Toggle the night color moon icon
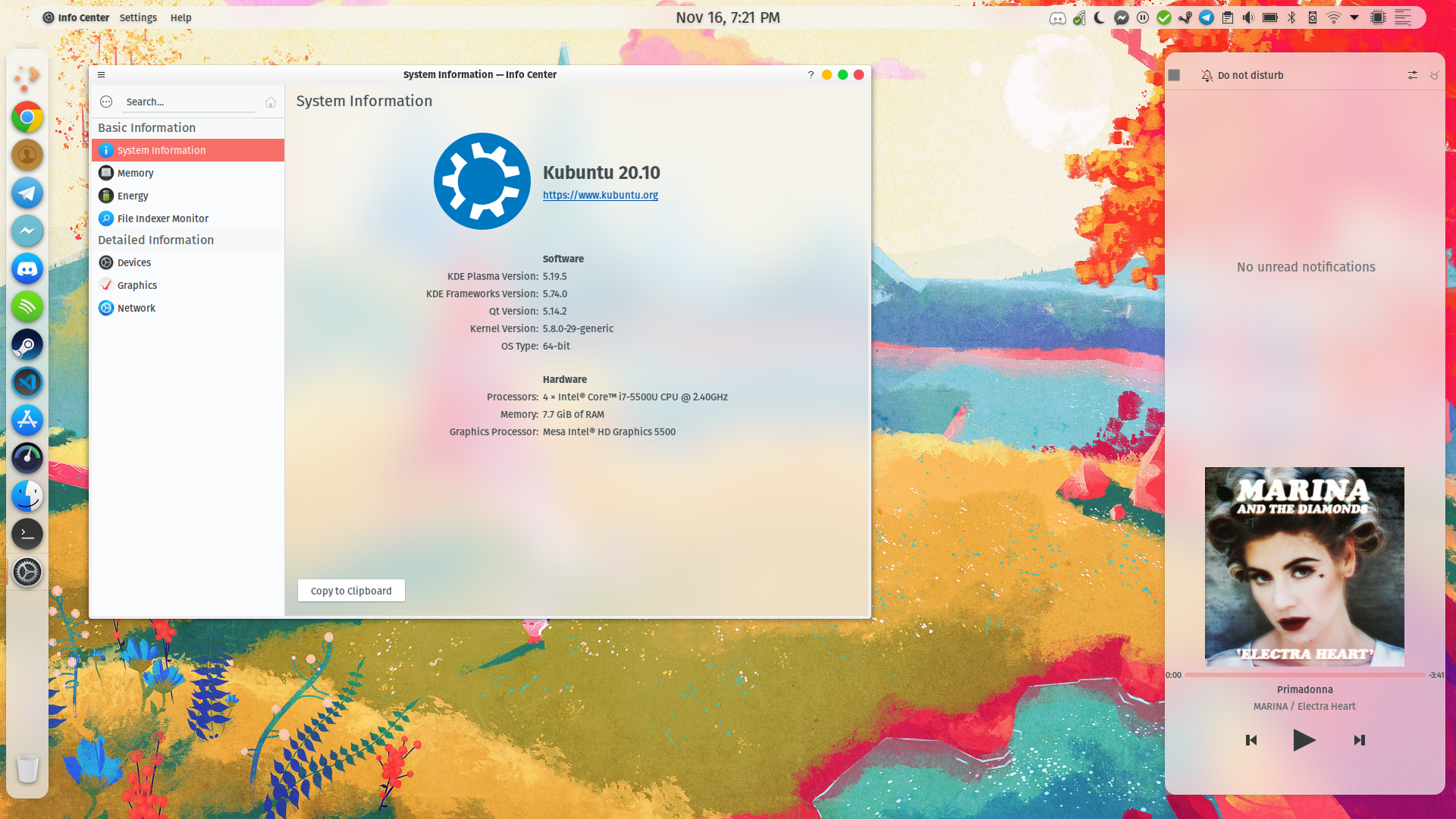The image size is (1456, 819). tap(1100, 17)
